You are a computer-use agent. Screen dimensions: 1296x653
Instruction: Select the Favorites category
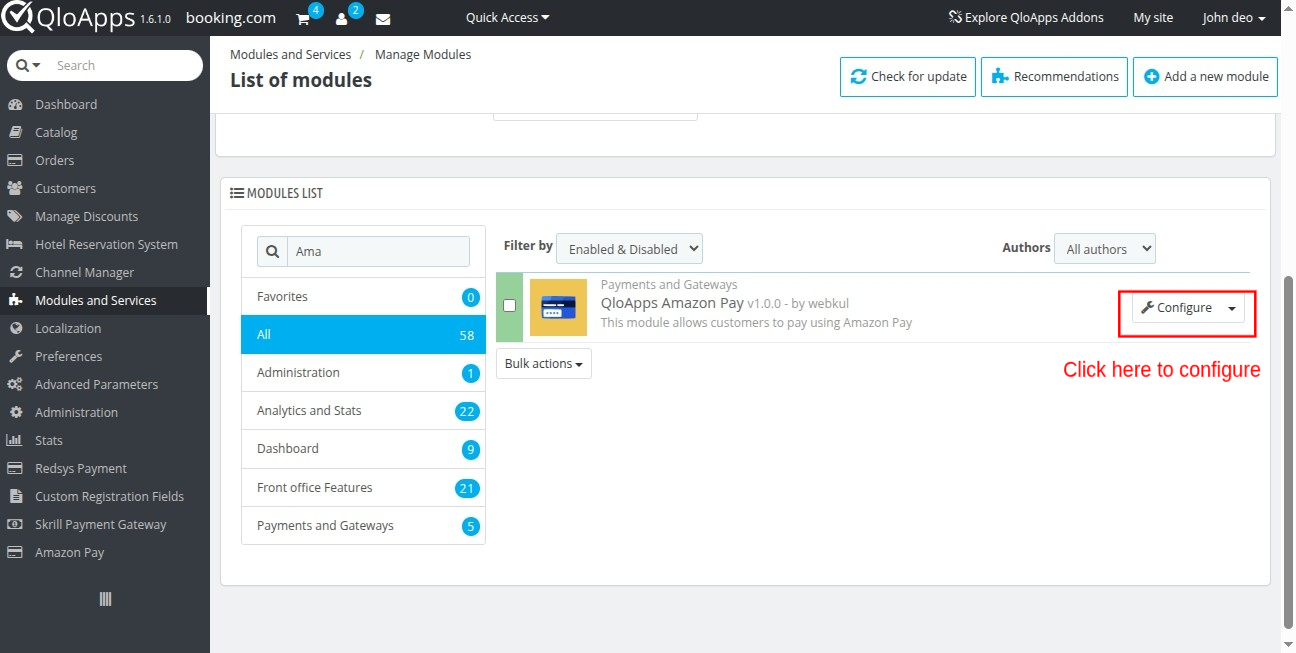[x=363, y=297]
